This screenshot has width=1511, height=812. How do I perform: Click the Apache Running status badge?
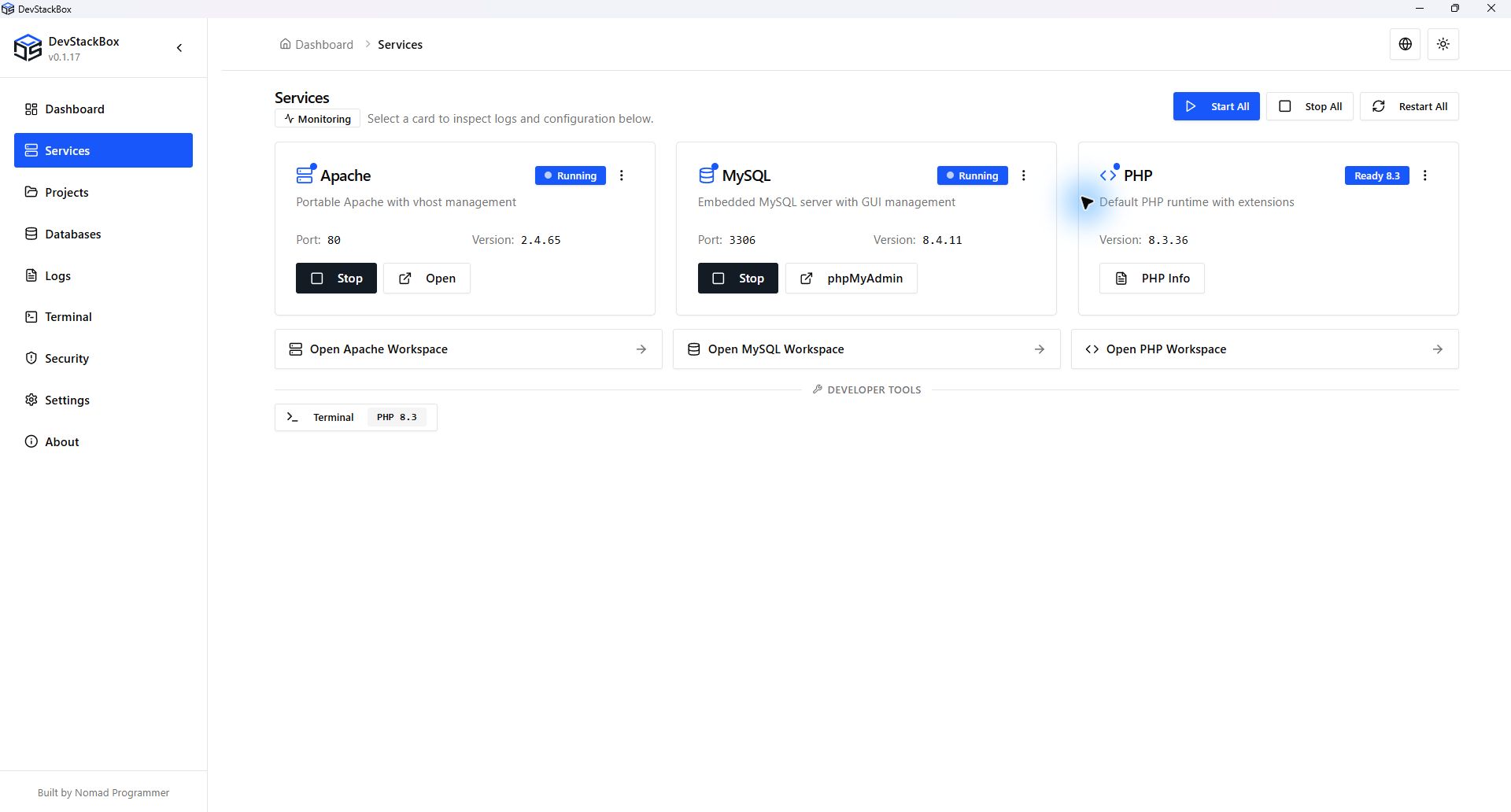571,175
